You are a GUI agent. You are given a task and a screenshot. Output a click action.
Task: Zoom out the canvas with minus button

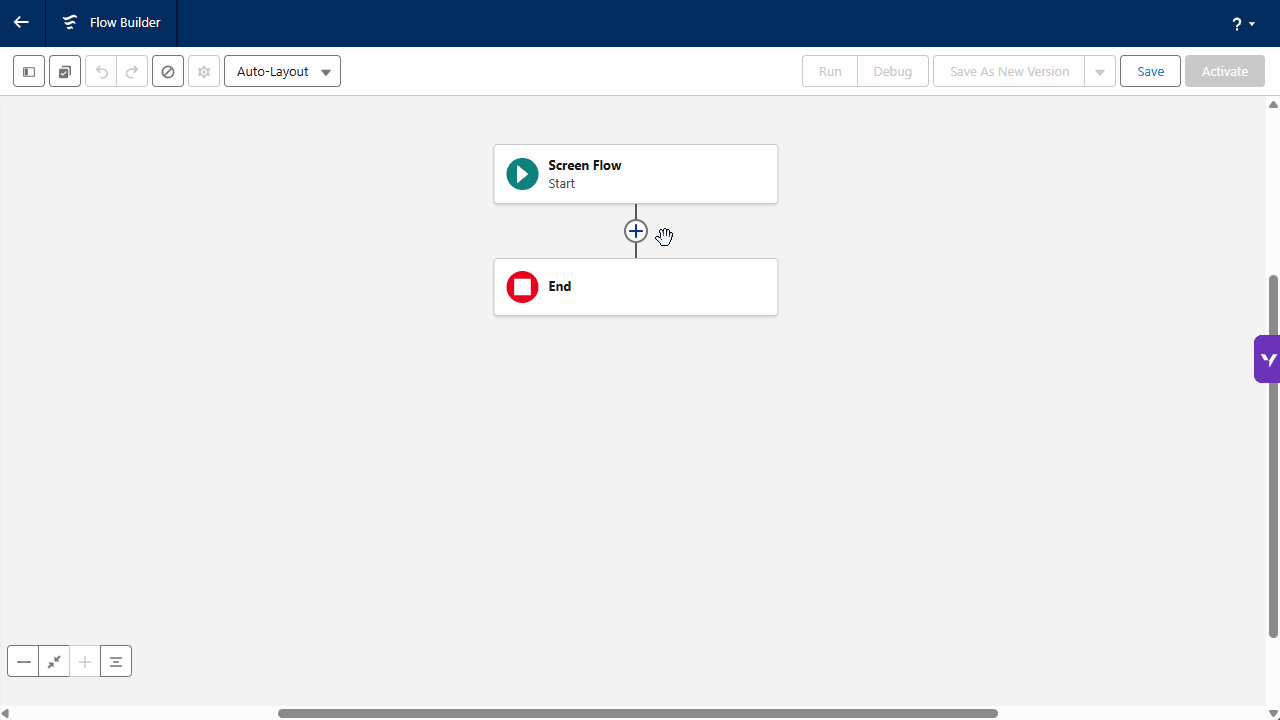point(24,662)
